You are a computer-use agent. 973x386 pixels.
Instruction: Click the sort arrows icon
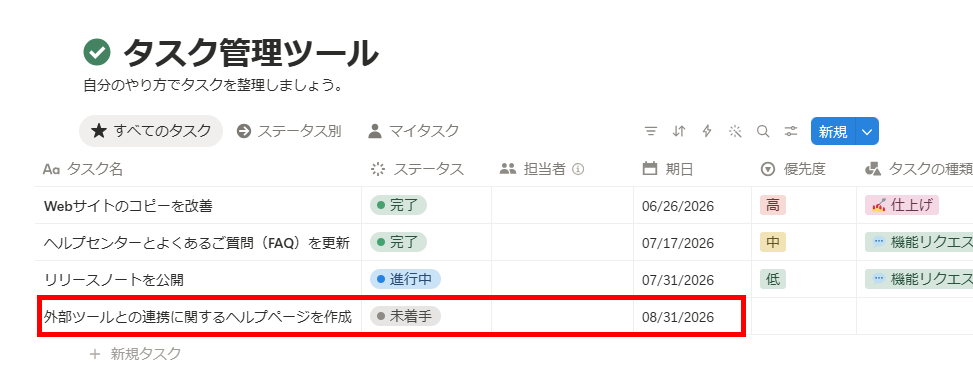pos(679,132)
